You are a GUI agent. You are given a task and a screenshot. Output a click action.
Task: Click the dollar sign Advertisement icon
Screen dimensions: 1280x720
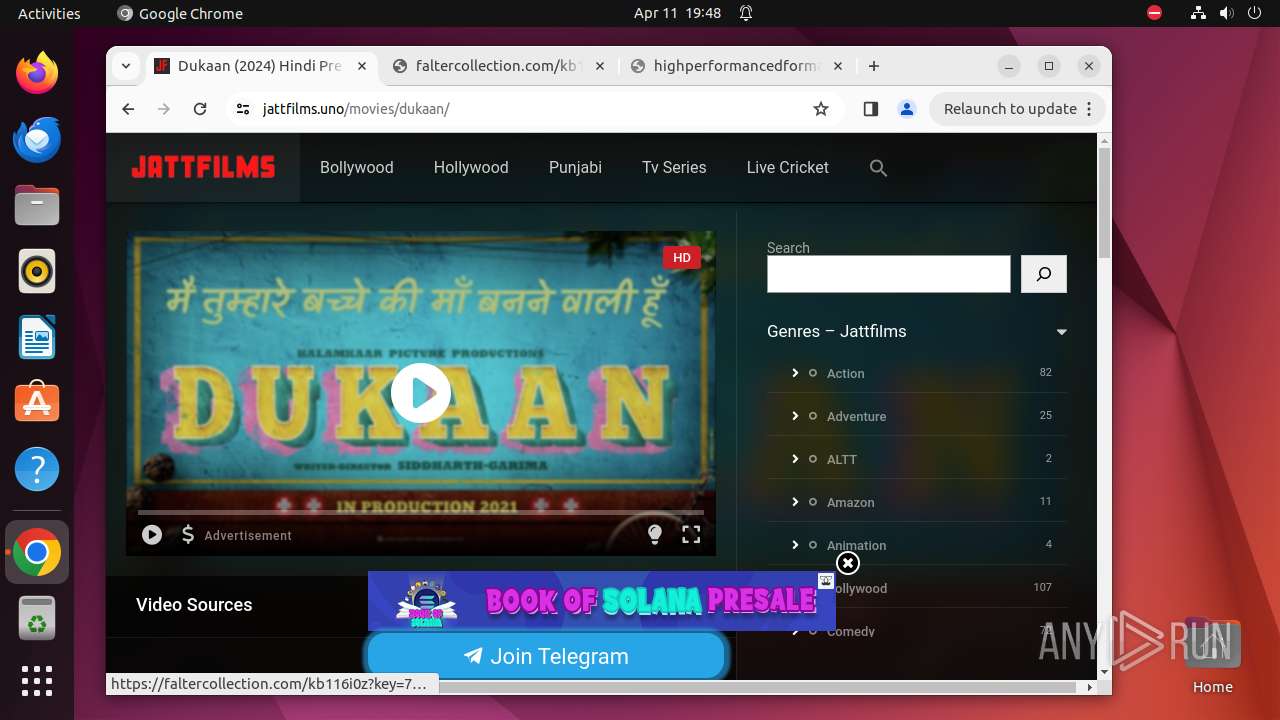188,535
